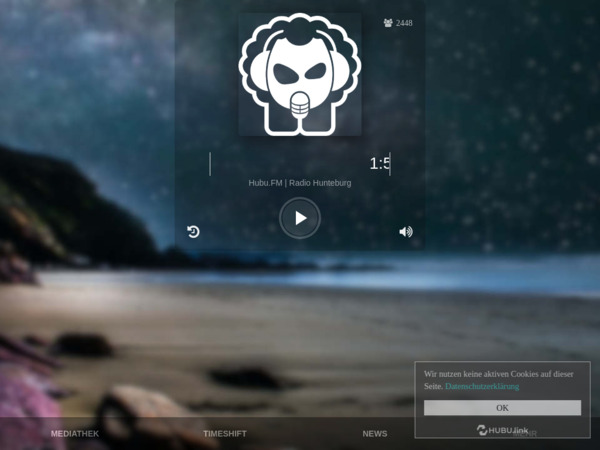Open the Datenschutzerklärung link
Screen dimensions: 600x450
482,386
